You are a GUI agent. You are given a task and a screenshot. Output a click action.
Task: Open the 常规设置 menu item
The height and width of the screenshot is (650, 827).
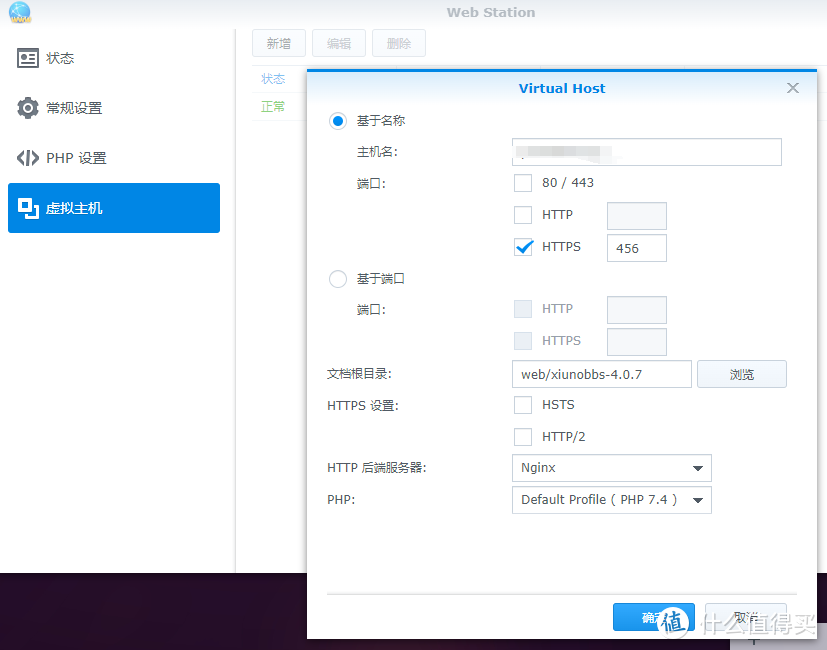tap(74, 108)
